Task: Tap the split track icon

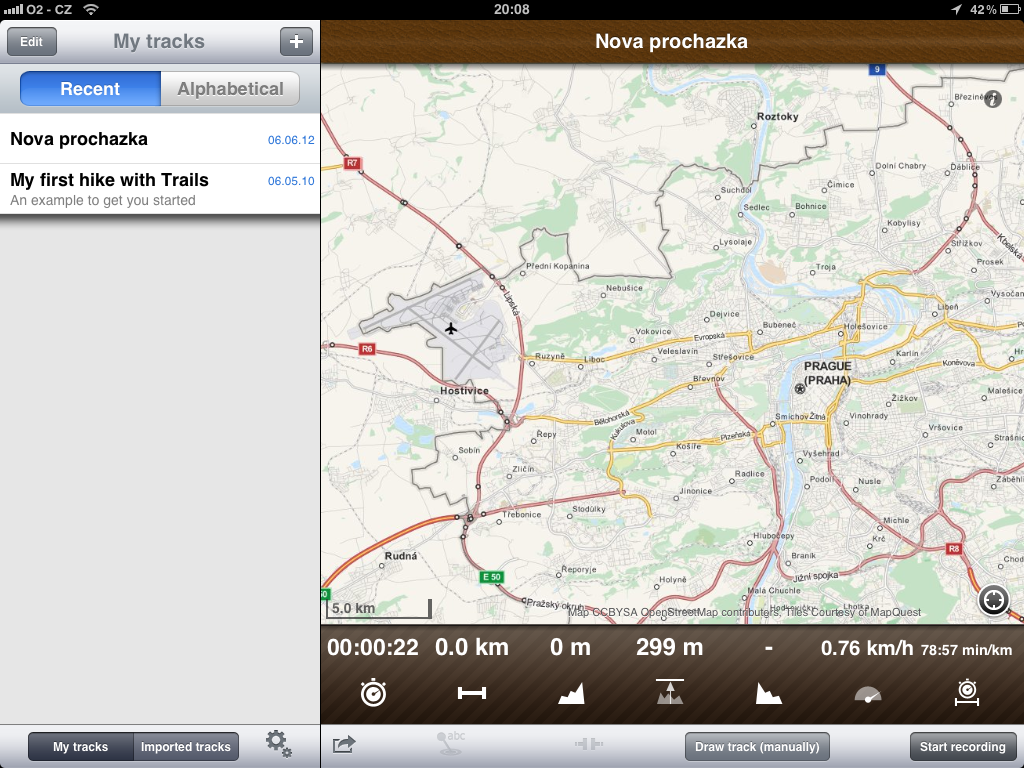Action: (x=588, y=744)
